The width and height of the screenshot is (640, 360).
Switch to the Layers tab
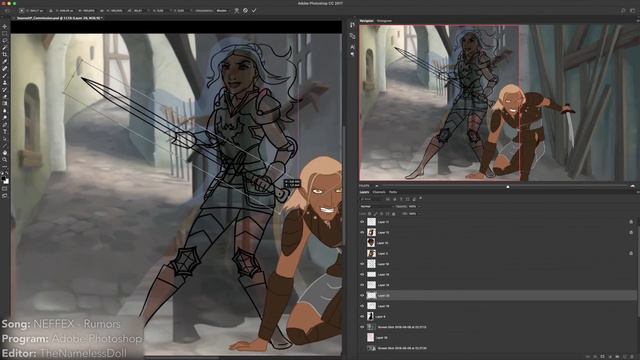pos(364,192)
